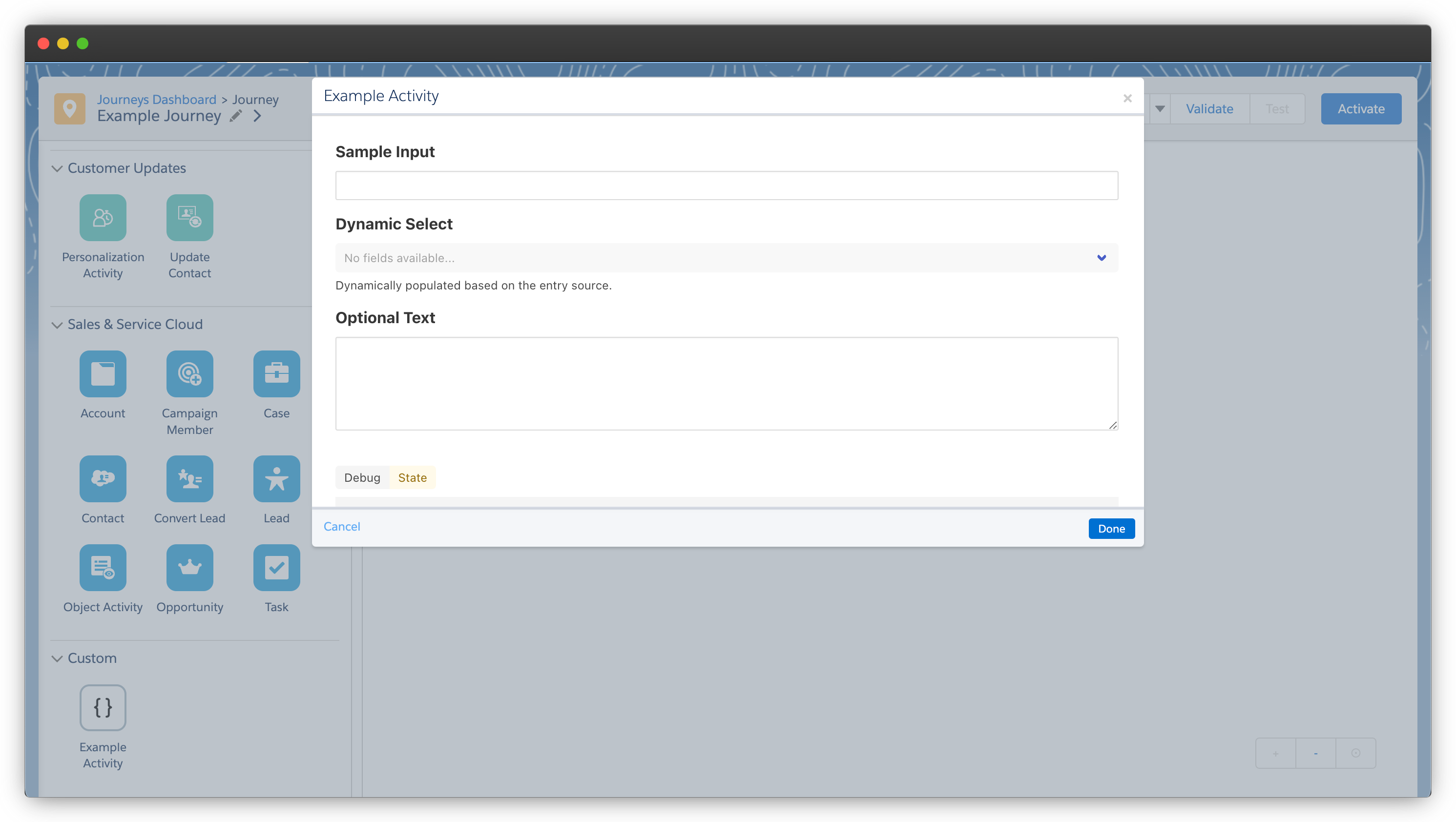The width and height of the screenshot is (1456, 822).
Task: Edit journey name with pencil icon
Action: 236,116
